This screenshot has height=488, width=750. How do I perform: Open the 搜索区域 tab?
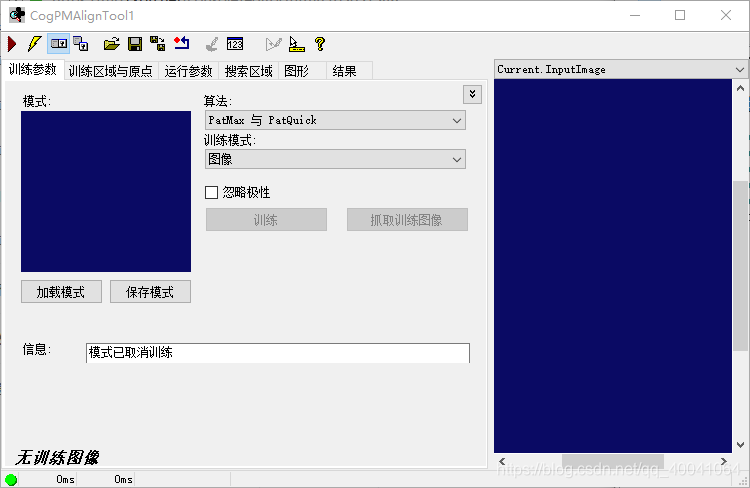click(249, 71)
